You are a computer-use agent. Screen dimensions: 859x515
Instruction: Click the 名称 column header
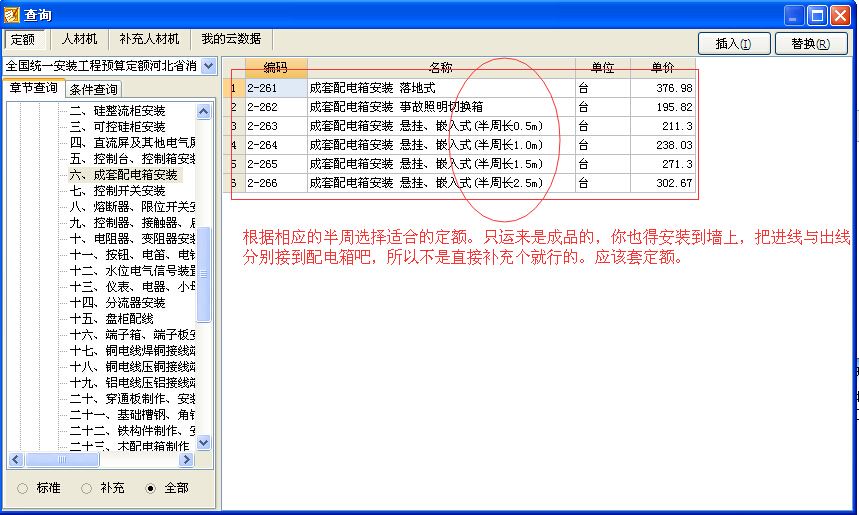tap(441, 68)
